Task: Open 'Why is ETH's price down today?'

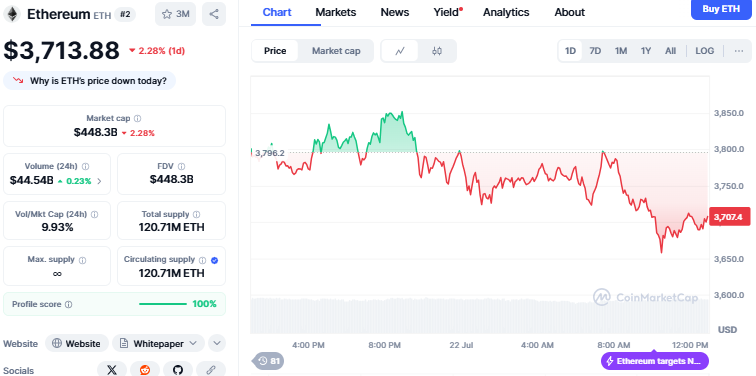Action: pos(89,81)
